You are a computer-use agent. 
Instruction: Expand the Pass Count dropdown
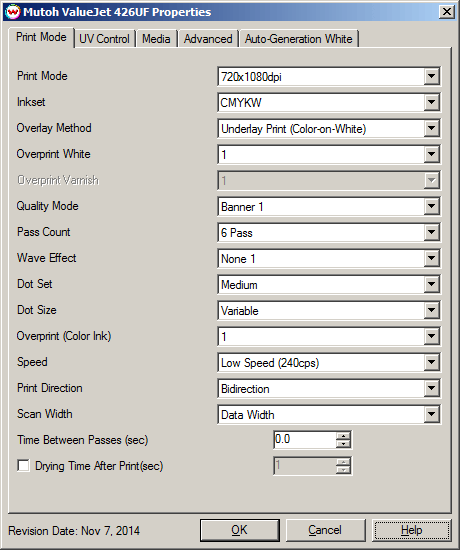[x=329, y=232]
